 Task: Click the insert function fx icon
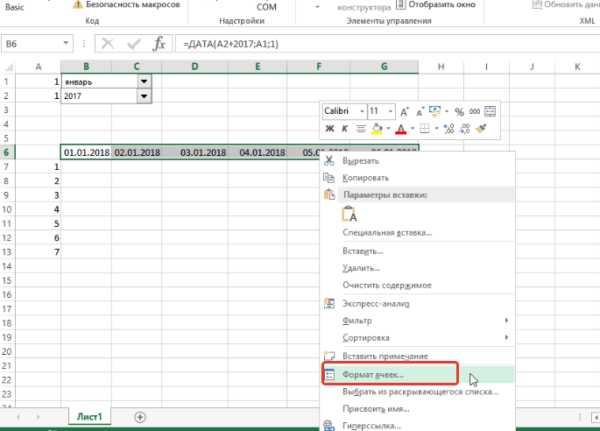159,44
